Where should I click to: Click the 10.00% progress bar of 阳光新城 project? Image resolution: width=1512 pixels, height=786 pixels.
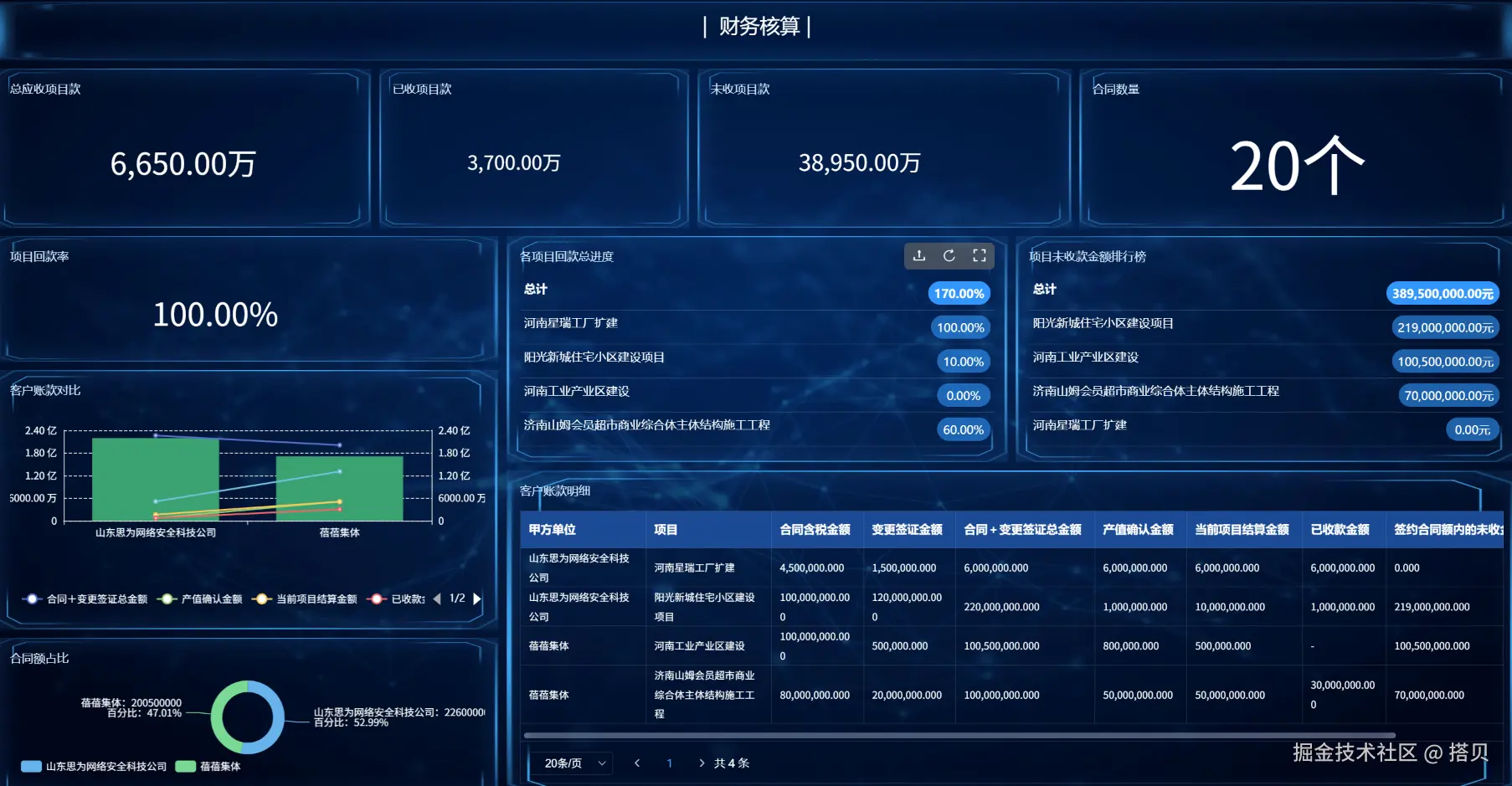pos(963,362)
